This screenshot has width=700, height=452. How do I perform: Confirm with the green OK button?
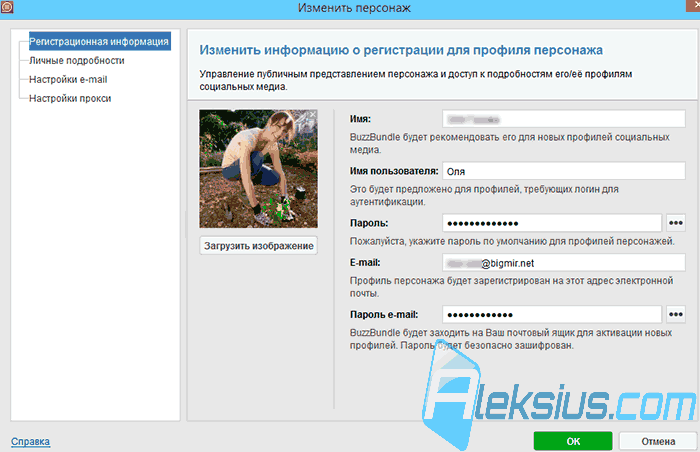coord(573,441)
